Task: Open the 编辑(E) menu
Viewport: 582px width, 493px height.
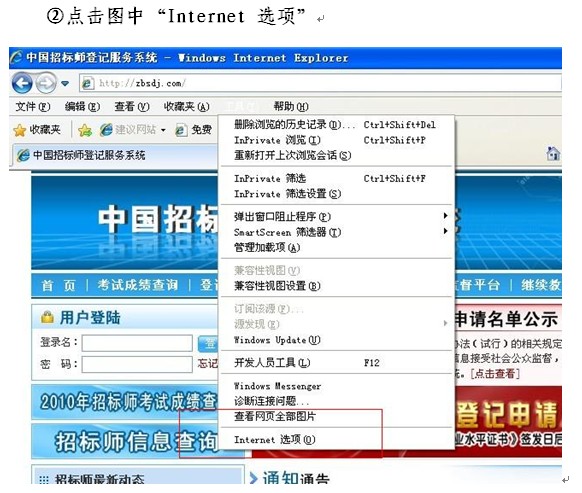Action: [82, 107]
